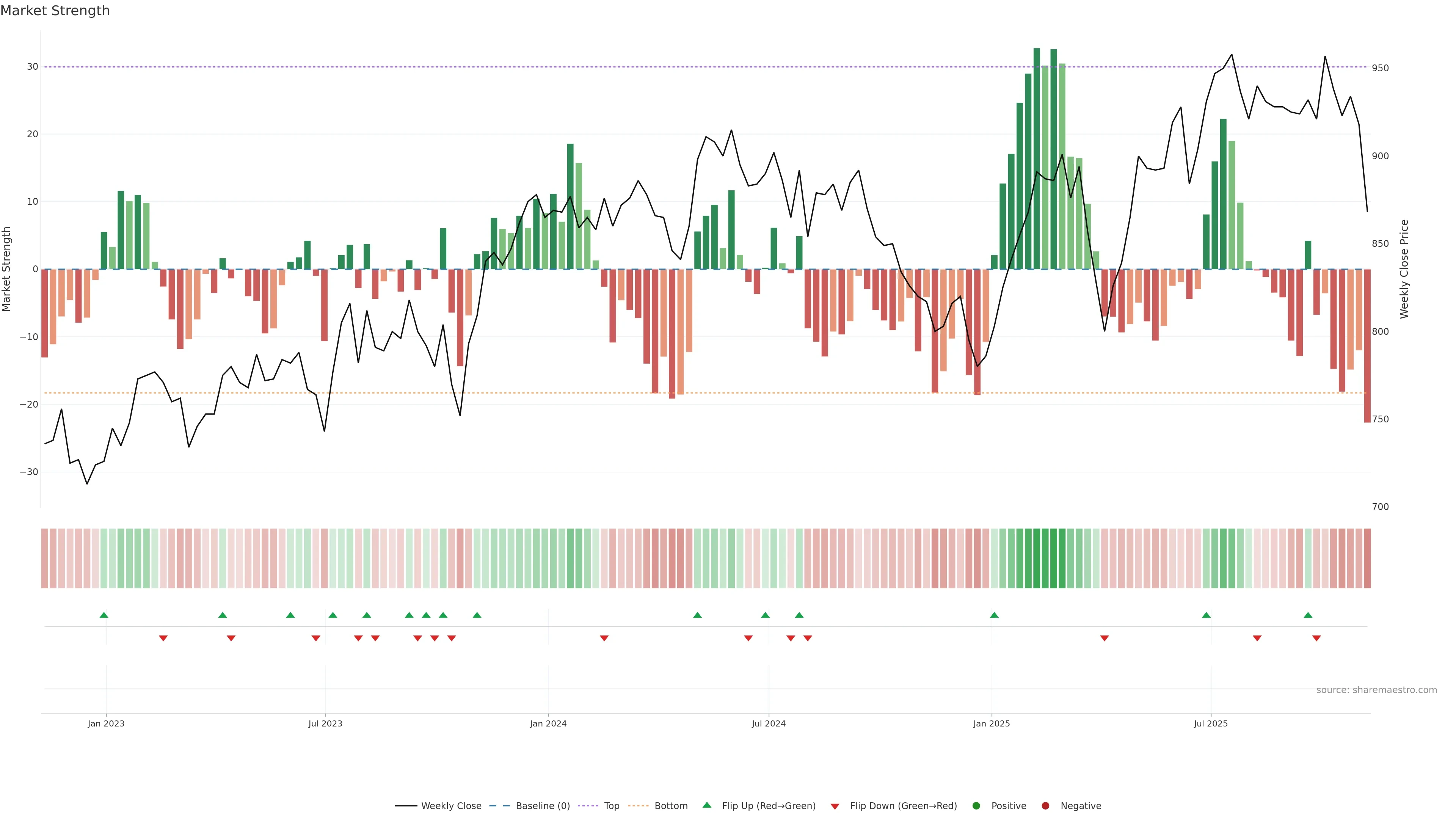The height and width of the screenshot is (819, 1456).
Task: Click the first flip-up triangle near Jan 2023
Action: pos(104,615)
